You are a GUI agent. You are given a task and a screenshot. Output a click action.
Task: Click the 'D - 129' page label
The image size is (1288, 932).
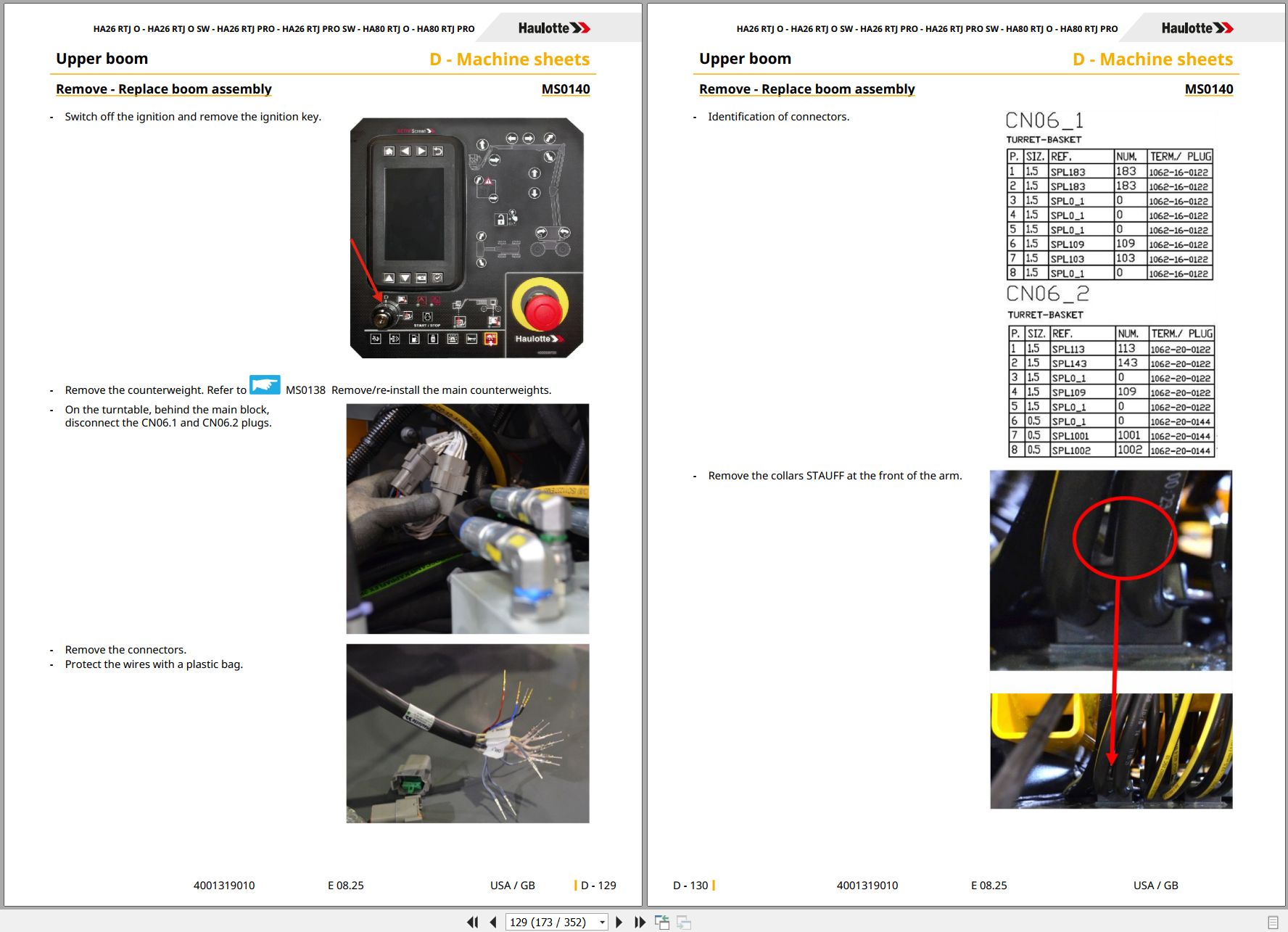(x=598, y=886)
